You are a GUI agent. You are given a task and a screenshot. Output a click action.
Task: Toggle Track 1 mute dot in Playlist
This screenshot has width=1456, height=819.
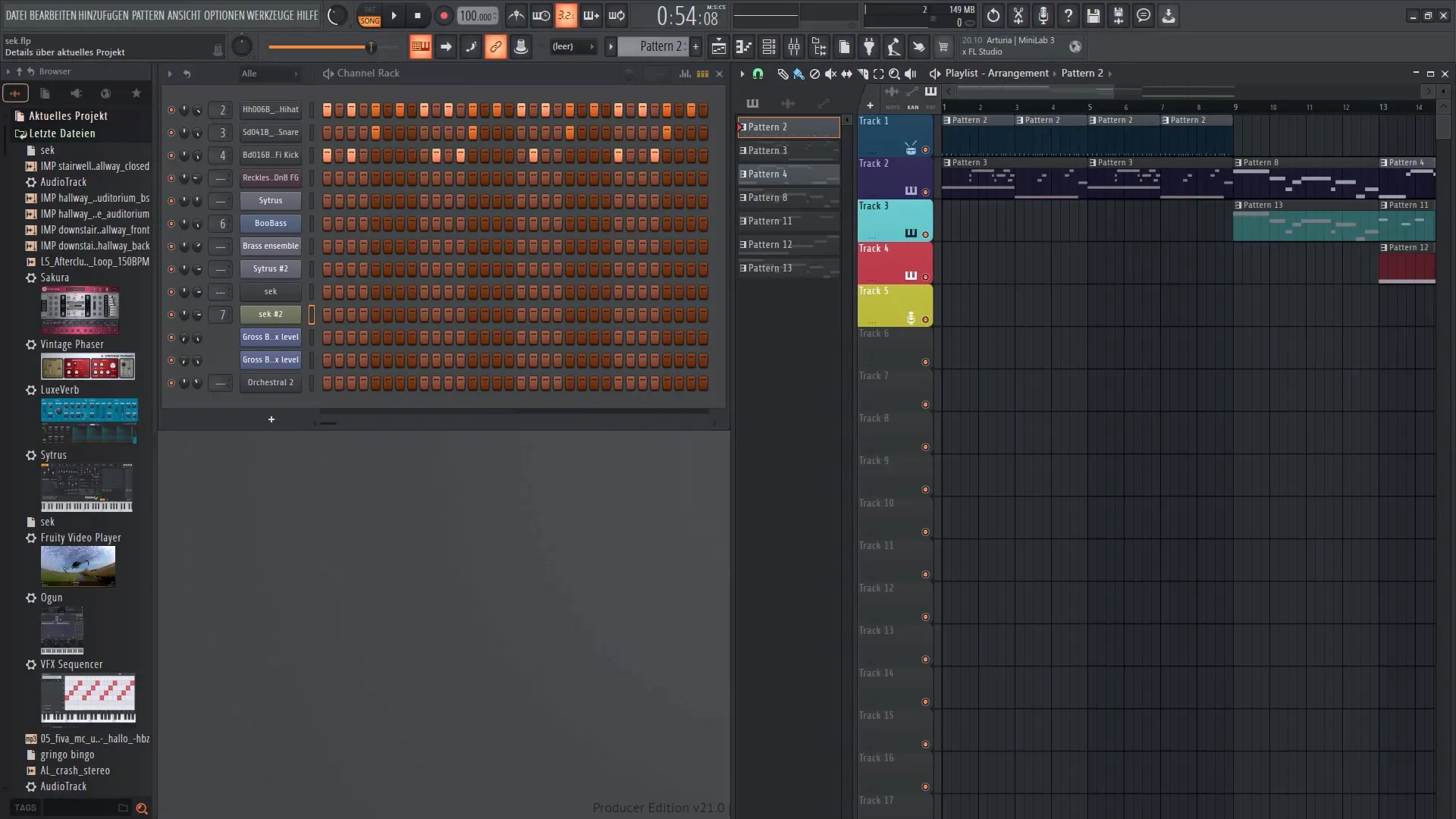coord(925,150)
